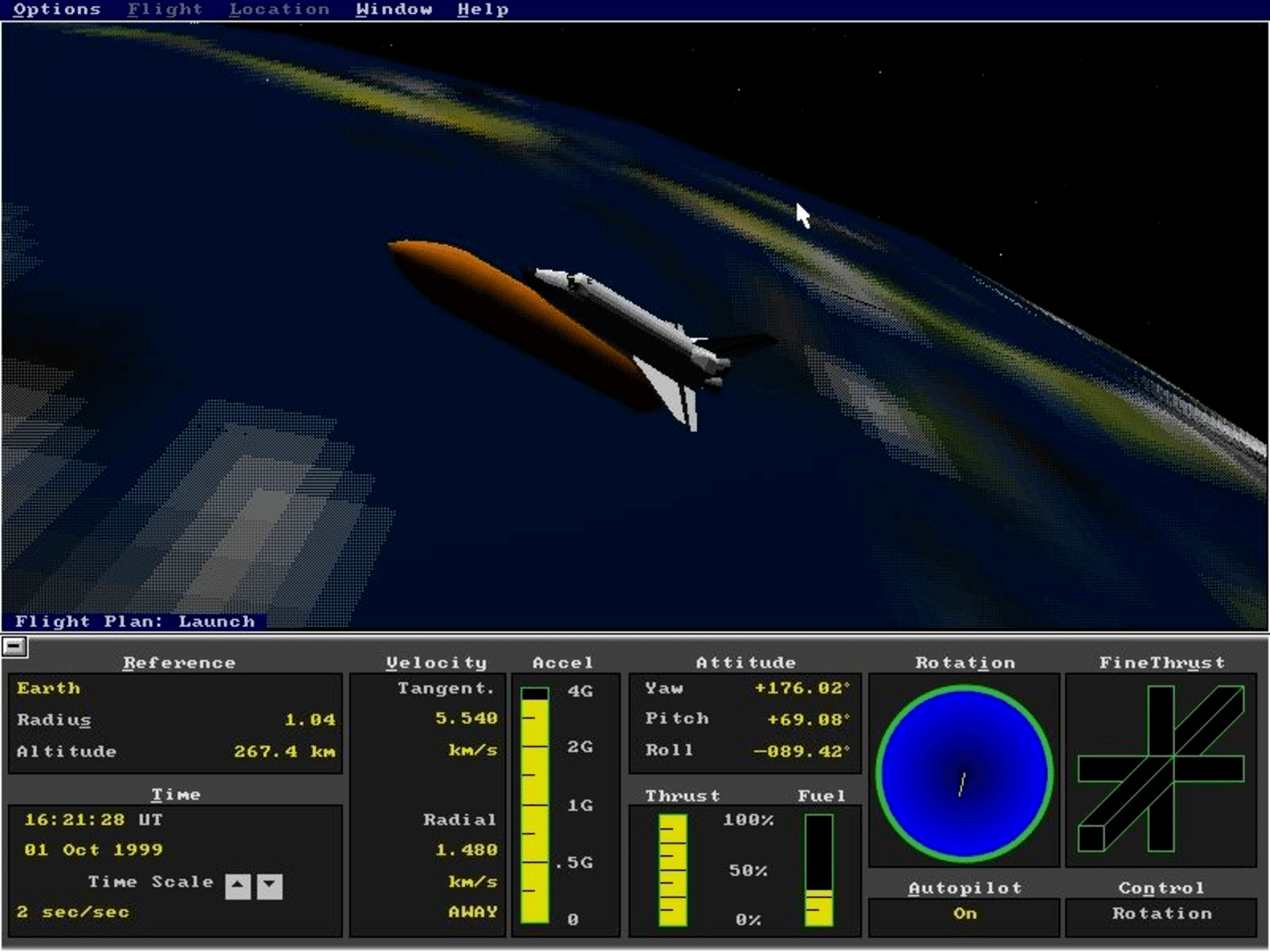Toggle the Autopilot On button
This screenshot has height=952, width=1270.
tap(964, 915)
